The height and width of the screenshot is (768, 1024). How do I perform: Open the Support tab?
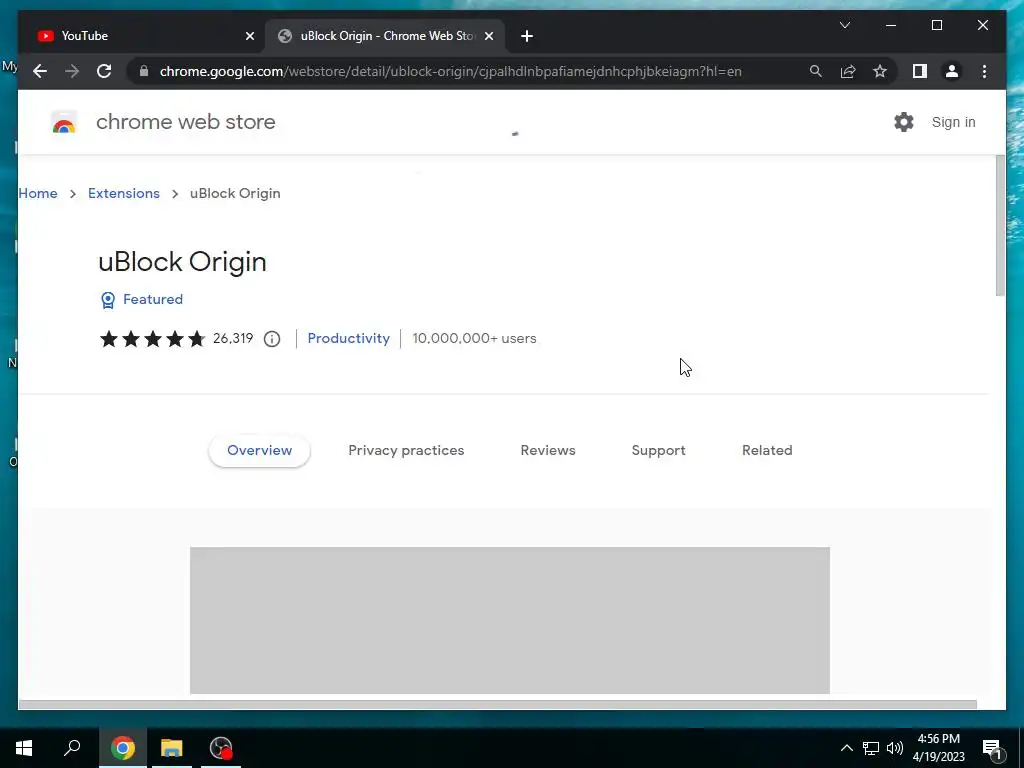click(x=658, y=451)
